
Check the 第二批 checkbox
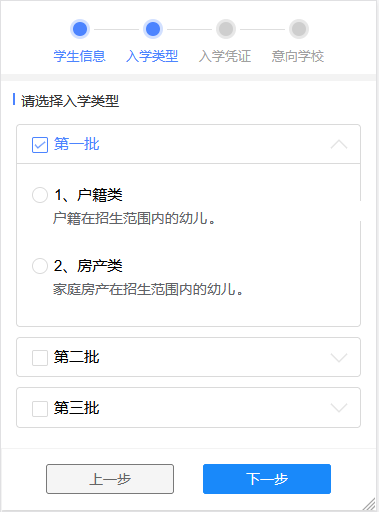click(x=40, y=358)
